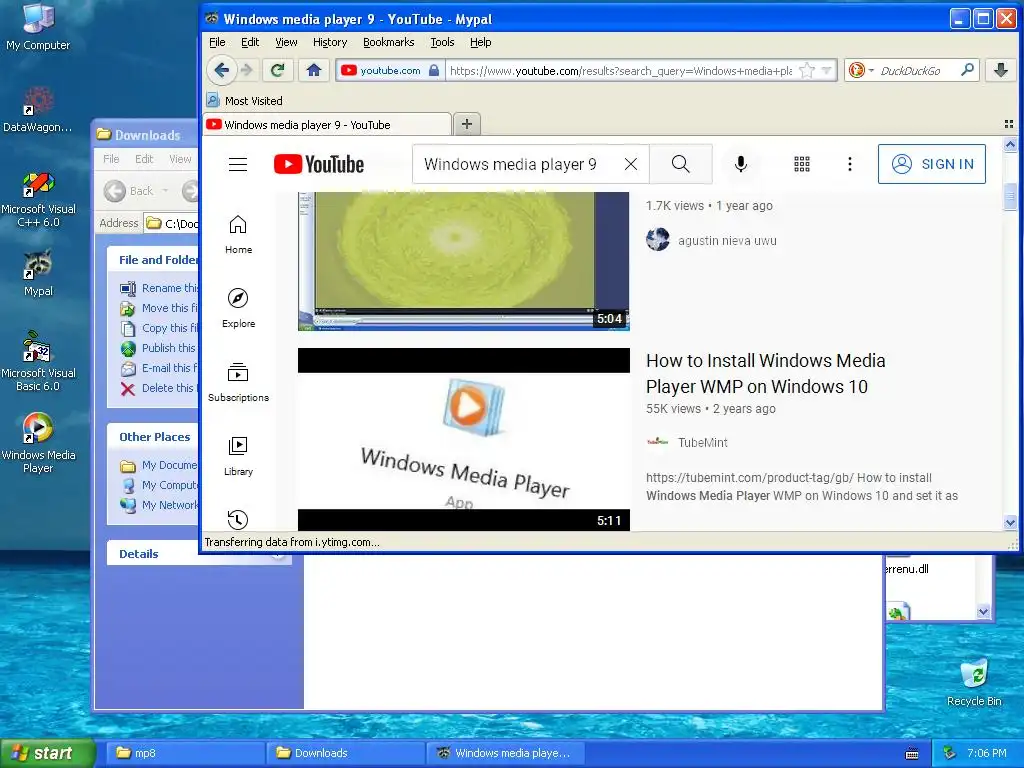Open 'How to Install Windows Media Player' title
Image resolution: width=1024 pixels, height=768 pixels.
(x=765, y=374)
